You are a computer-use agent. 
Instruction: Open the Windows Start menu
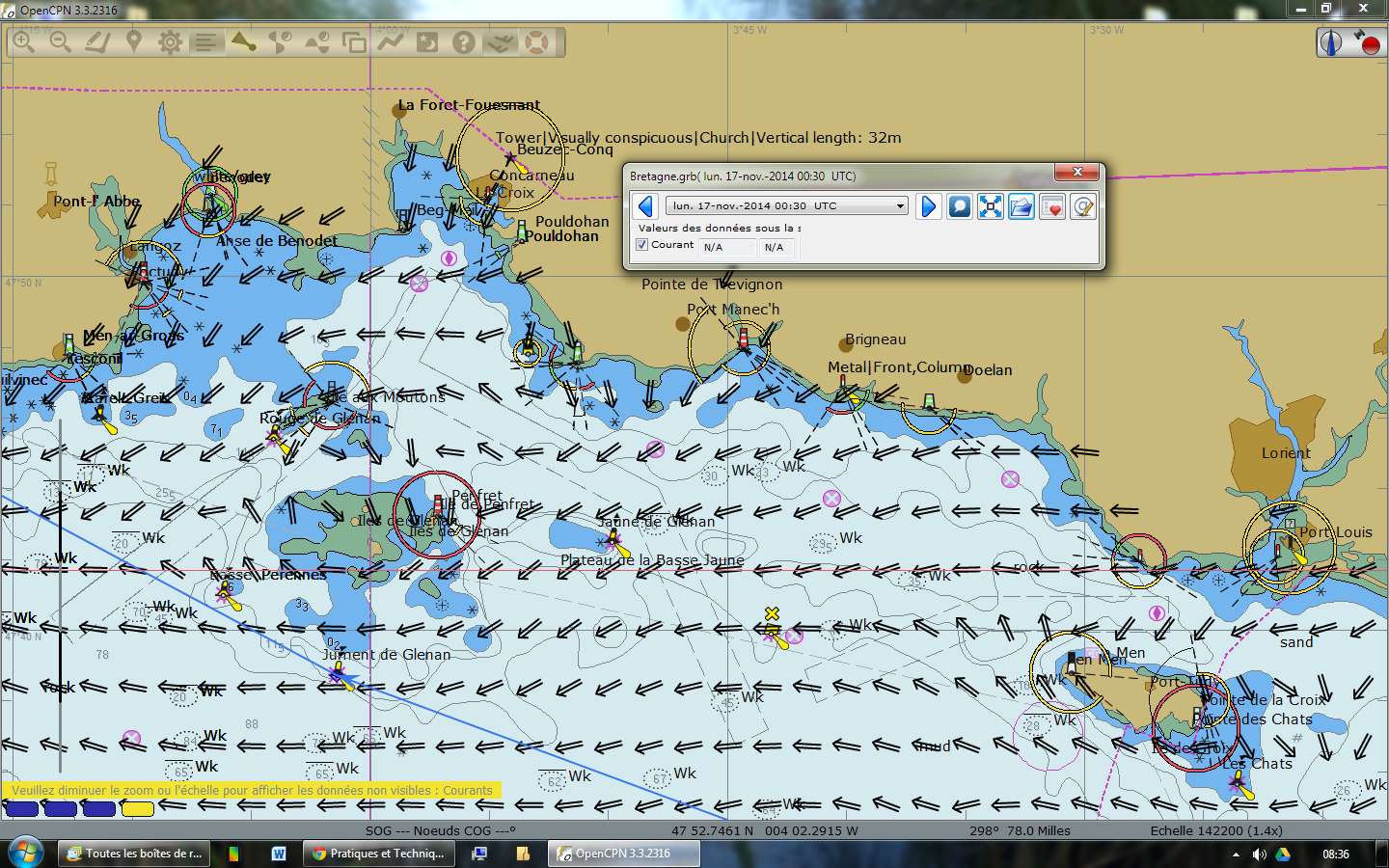pos(24,854)
